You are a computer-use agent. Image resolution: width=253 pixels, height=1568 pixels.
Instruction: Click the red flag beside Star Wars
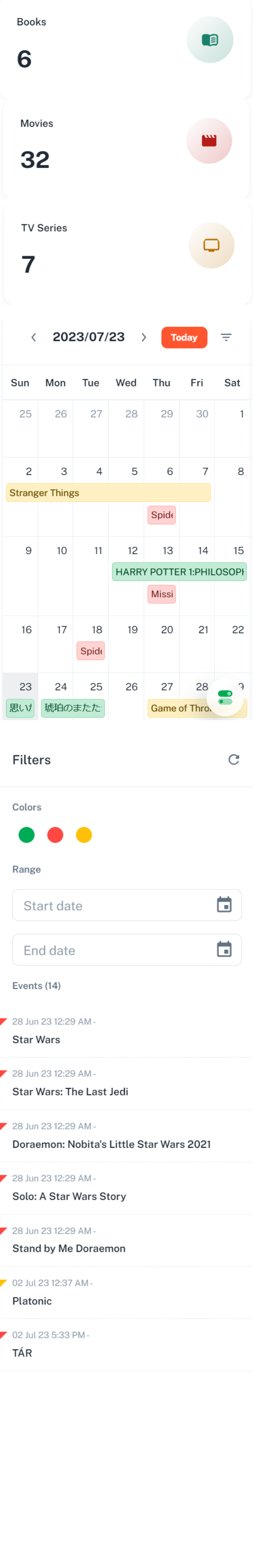[4, 1021]
